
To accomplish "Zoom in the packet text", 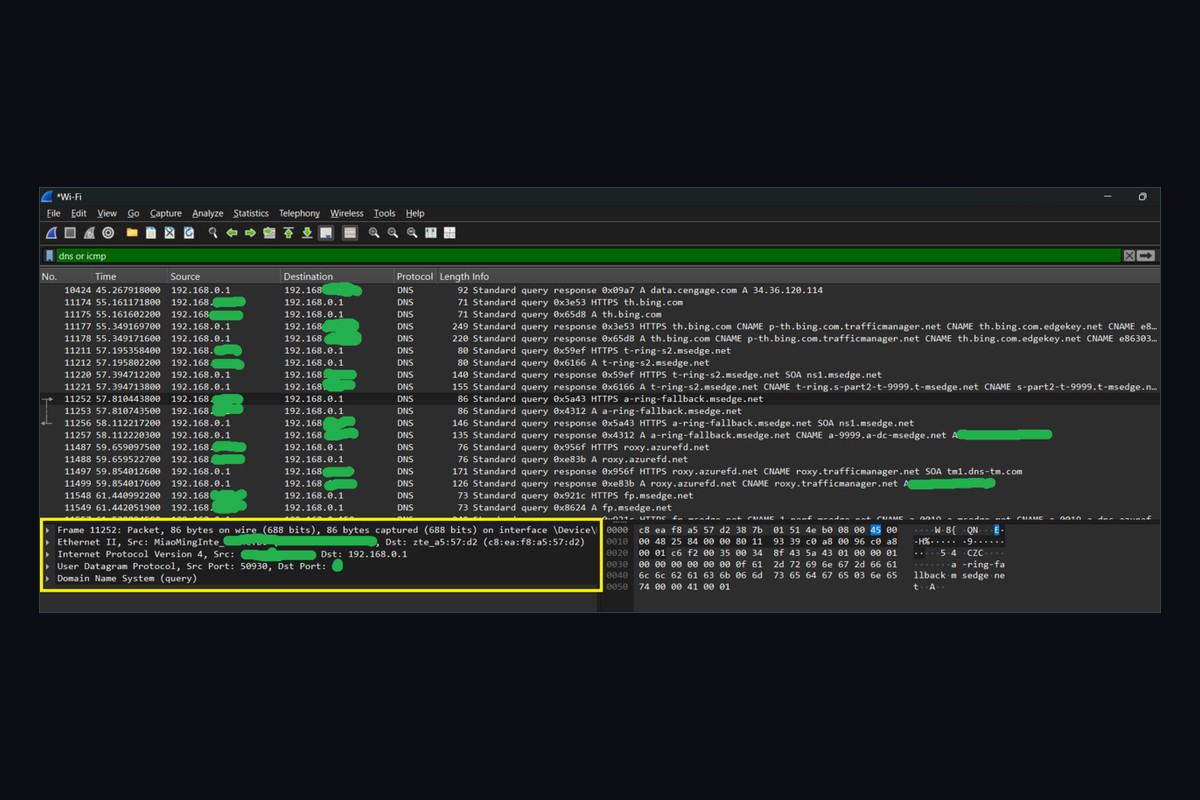I will point(374,232).
